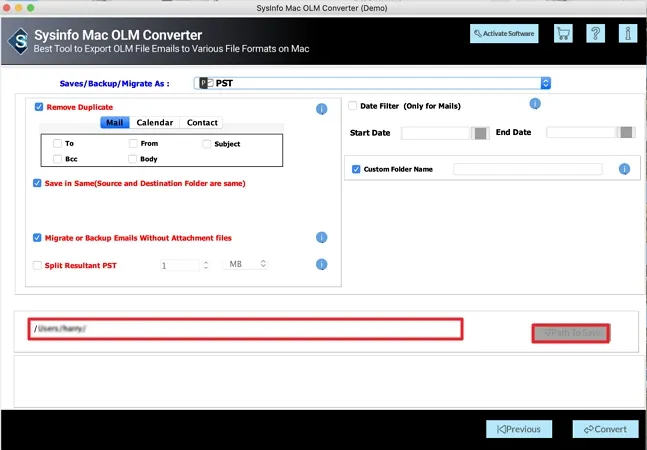Image resolution: width=647 pixels, height=450 pixels.
Task: Open the MB size unit dropdown
Action: click(246, 264)
